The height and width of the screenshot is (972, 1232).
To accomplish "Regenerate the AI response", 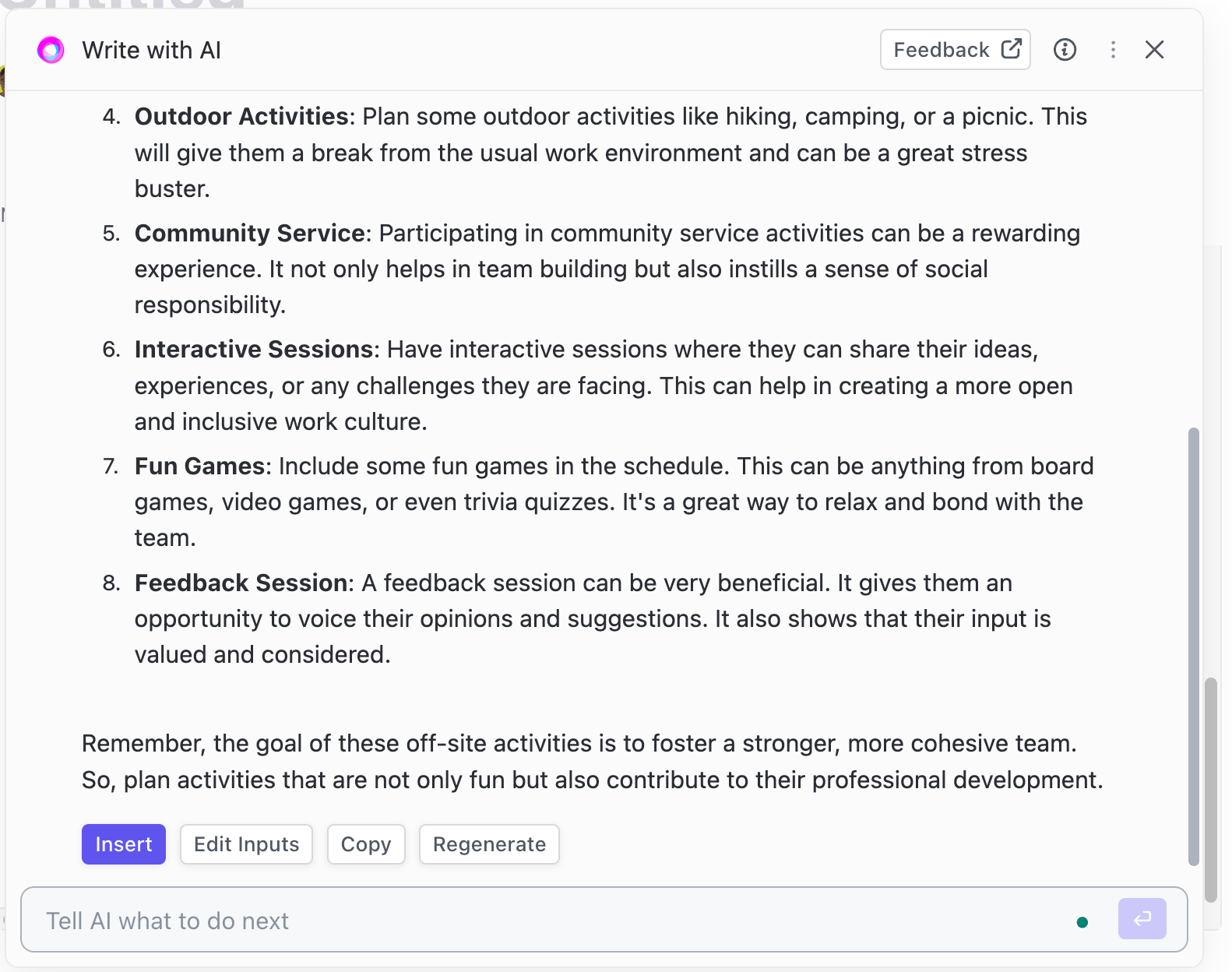I will 489,844.
